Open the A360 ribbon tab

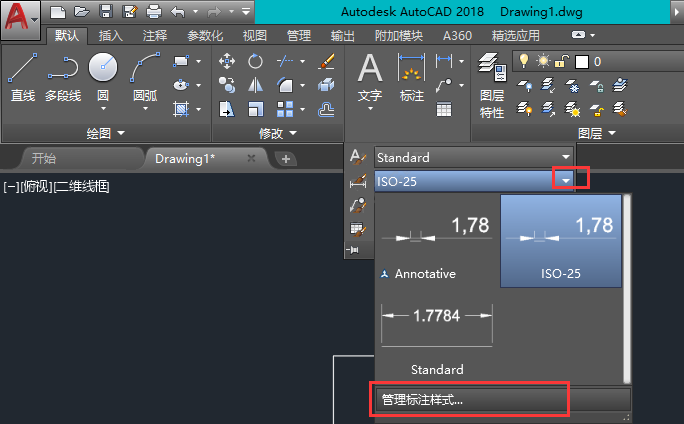coord(457,35)
